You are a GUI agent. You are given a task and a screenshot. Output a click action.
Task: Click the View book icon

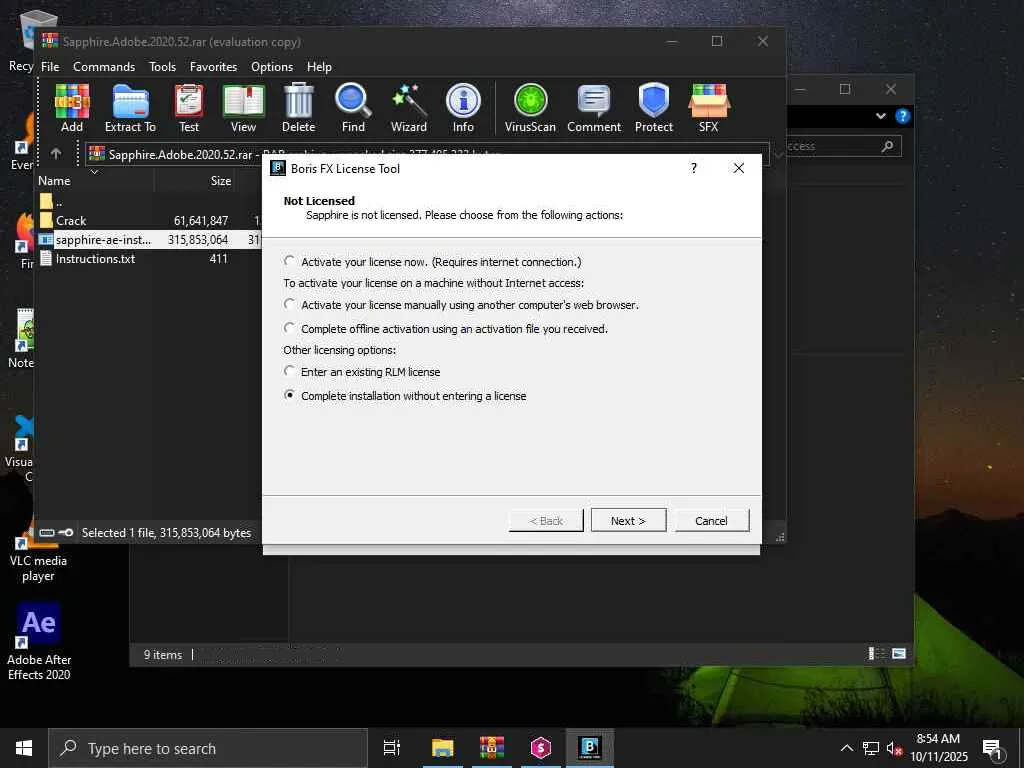point(244,108)
